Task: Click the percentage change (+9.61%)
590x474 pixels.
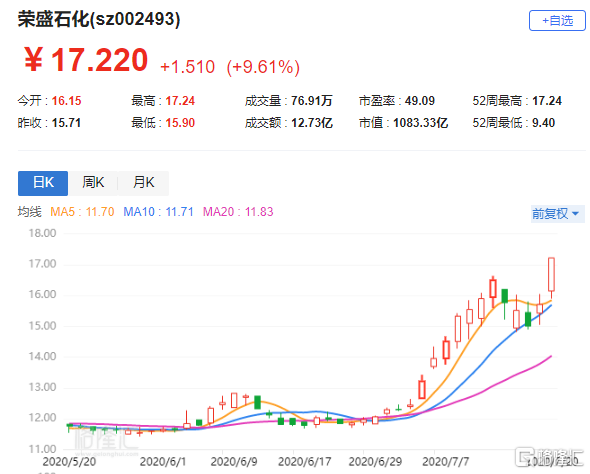Action: 263,67
